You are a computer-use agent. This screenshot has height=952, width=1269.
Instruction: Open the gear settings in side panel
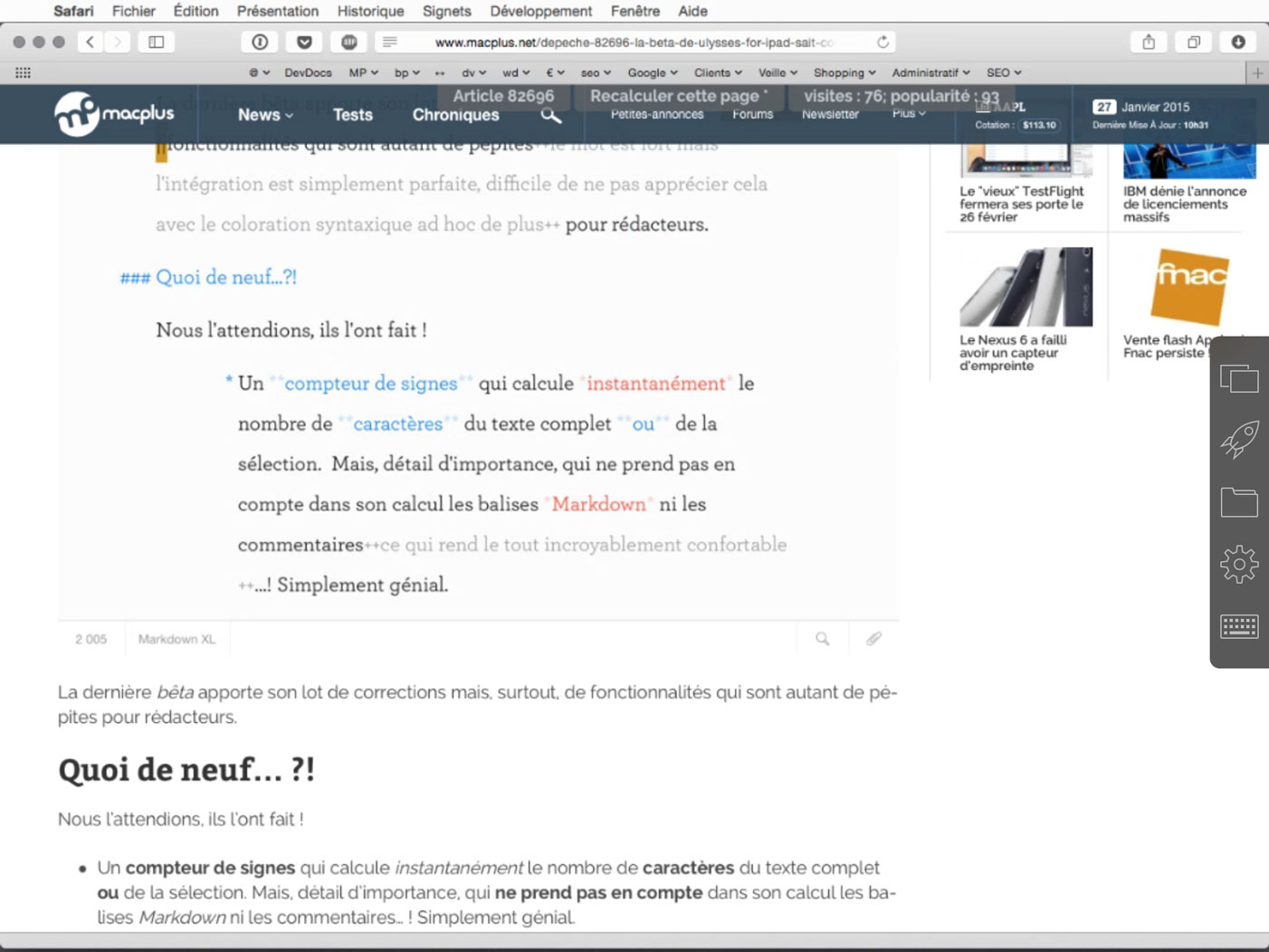pyautogui.click(x=1239, y=565)
